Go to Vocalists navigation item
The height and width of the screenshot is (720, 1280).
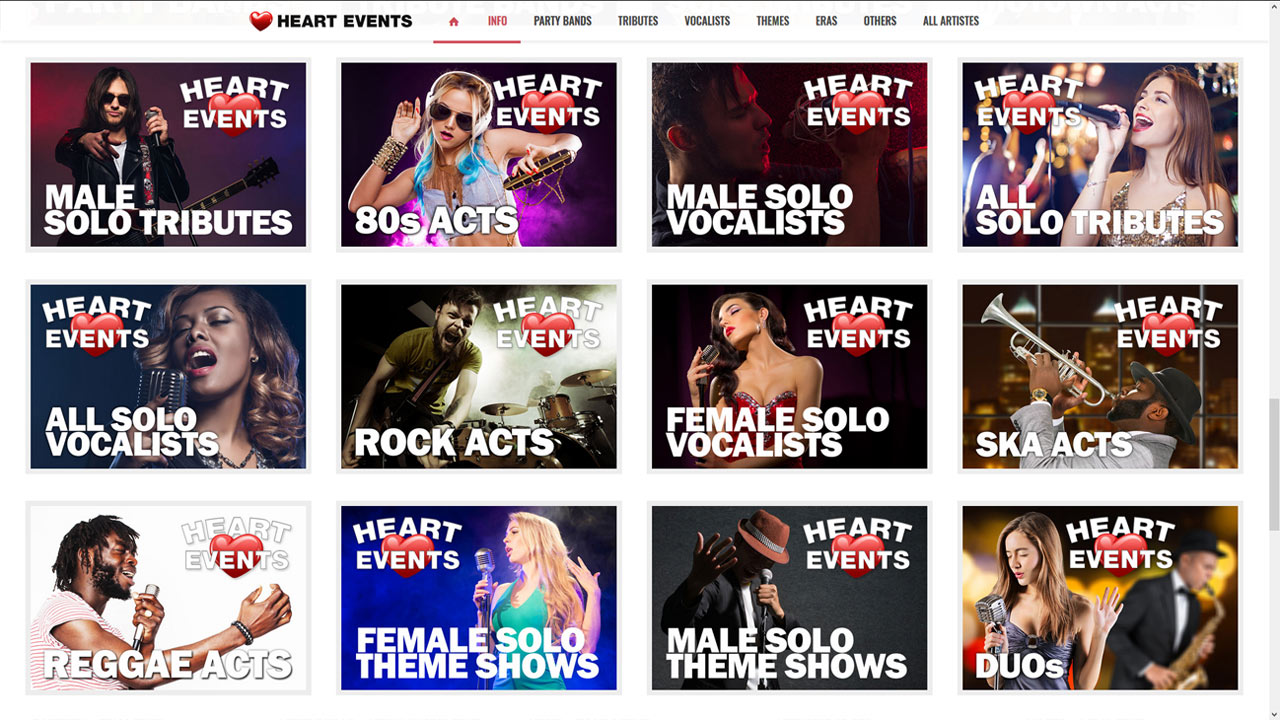(707, 21)
